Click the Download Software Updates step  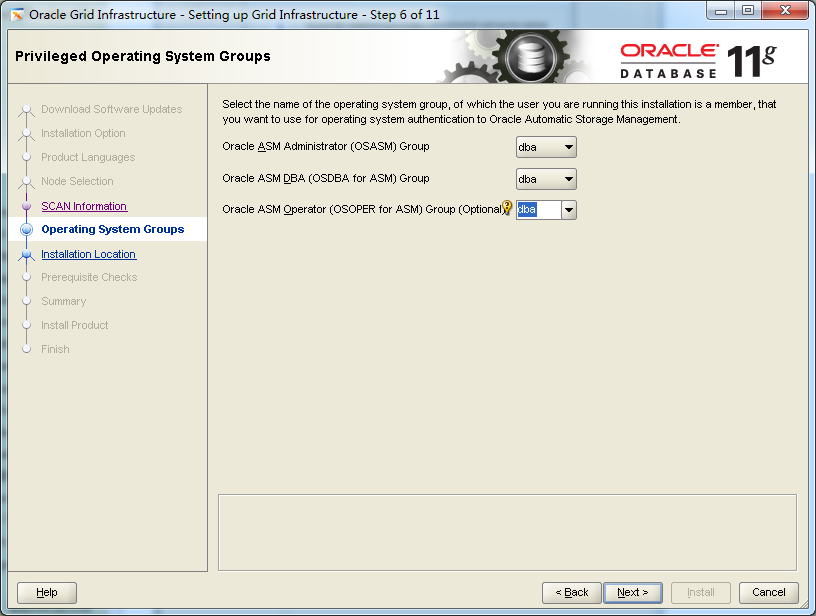point(111,109)
